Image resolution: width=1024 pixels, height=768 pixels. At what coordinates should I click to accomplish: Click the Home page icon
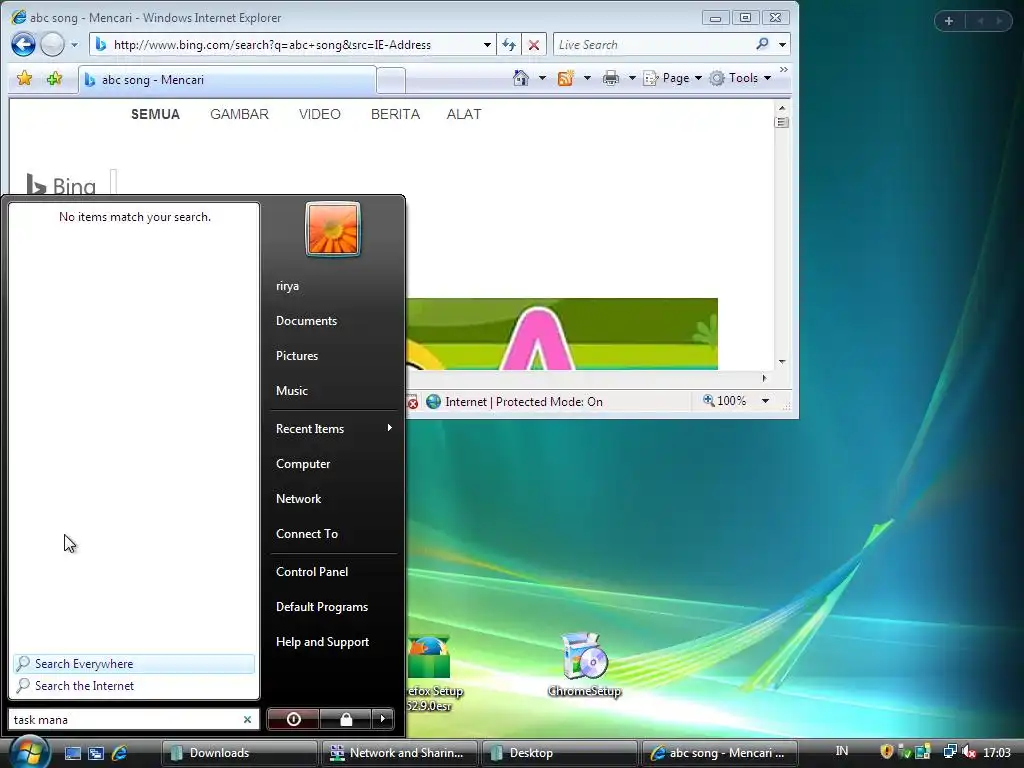520,78
